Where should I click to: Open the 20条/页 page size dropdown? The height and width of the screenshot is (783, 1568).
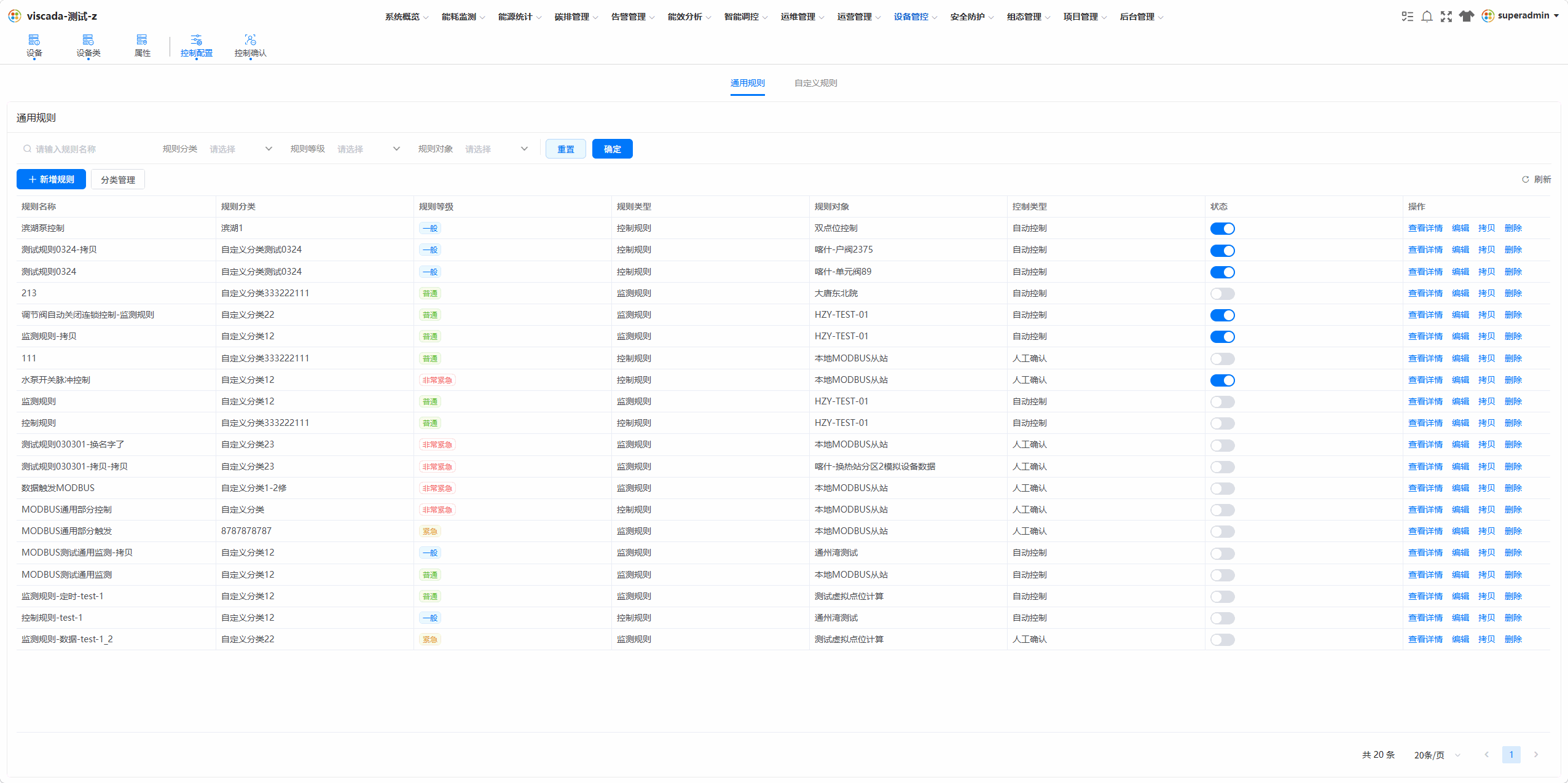click(1437, 755)
